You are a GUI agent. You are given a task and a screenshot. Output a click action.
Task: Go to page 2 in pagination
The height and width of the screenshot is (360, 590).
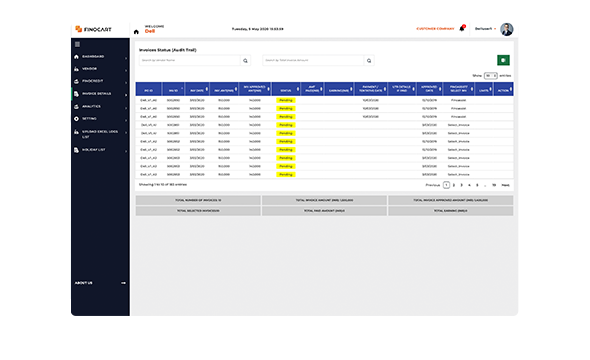(454, 185)
